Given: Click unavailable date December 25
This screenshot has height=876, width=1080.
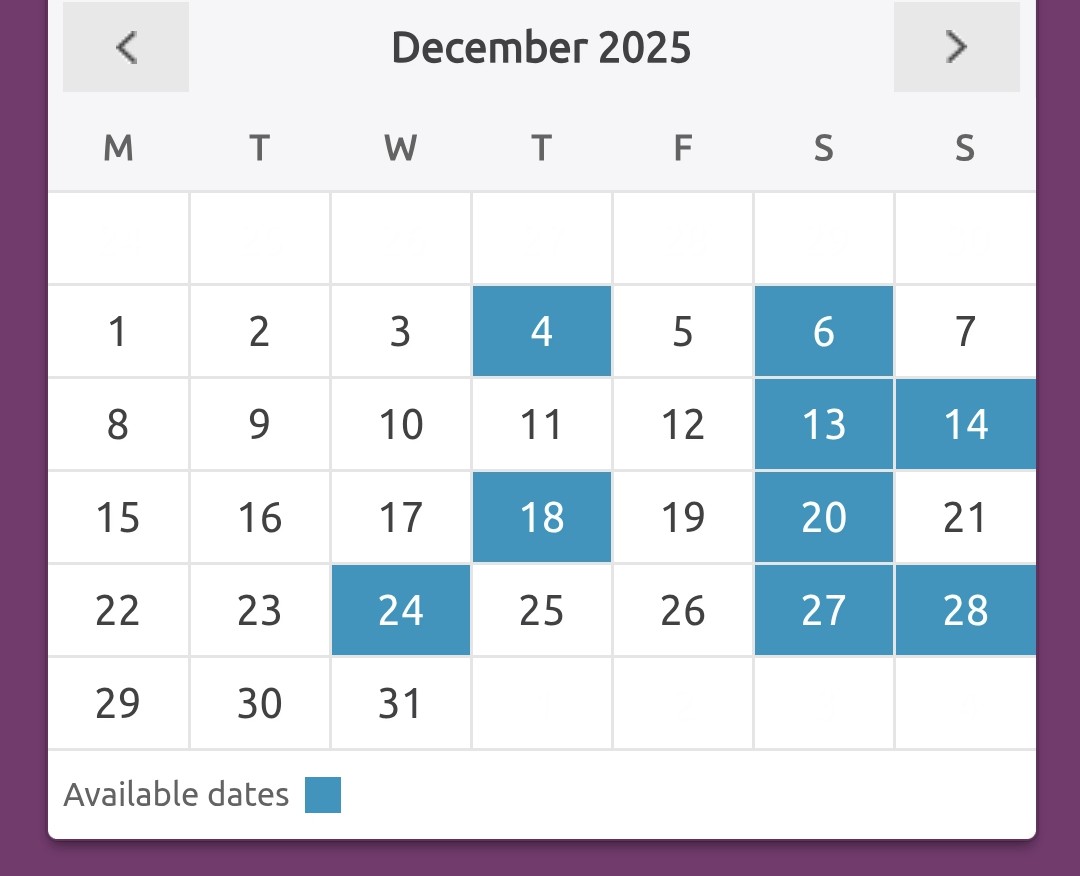Looking at the screenshot, I should [541, 610].
